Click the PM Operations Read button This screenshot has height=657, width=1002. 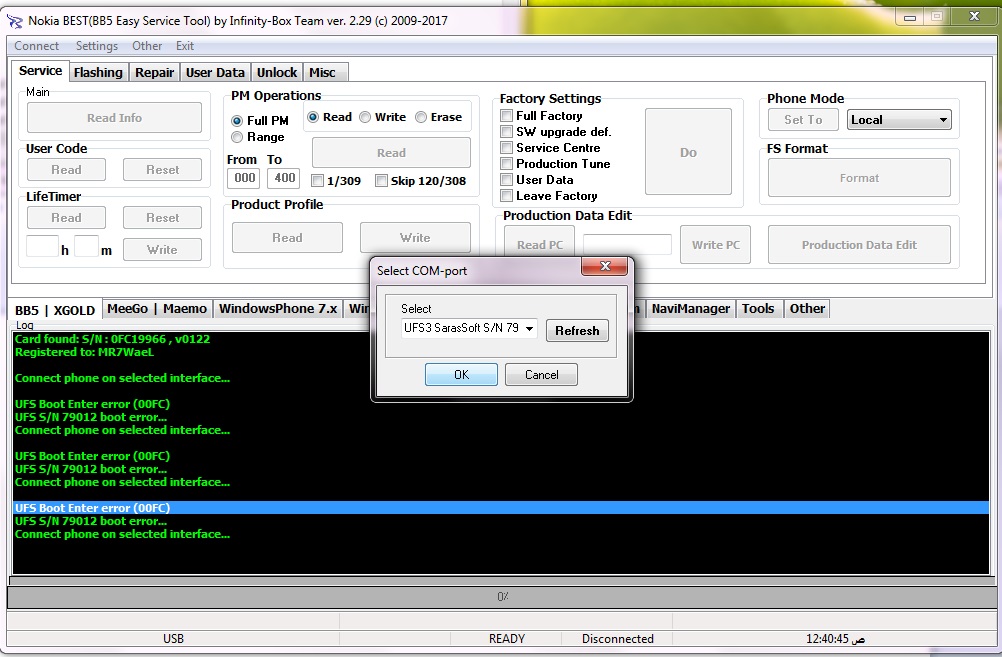391,153
